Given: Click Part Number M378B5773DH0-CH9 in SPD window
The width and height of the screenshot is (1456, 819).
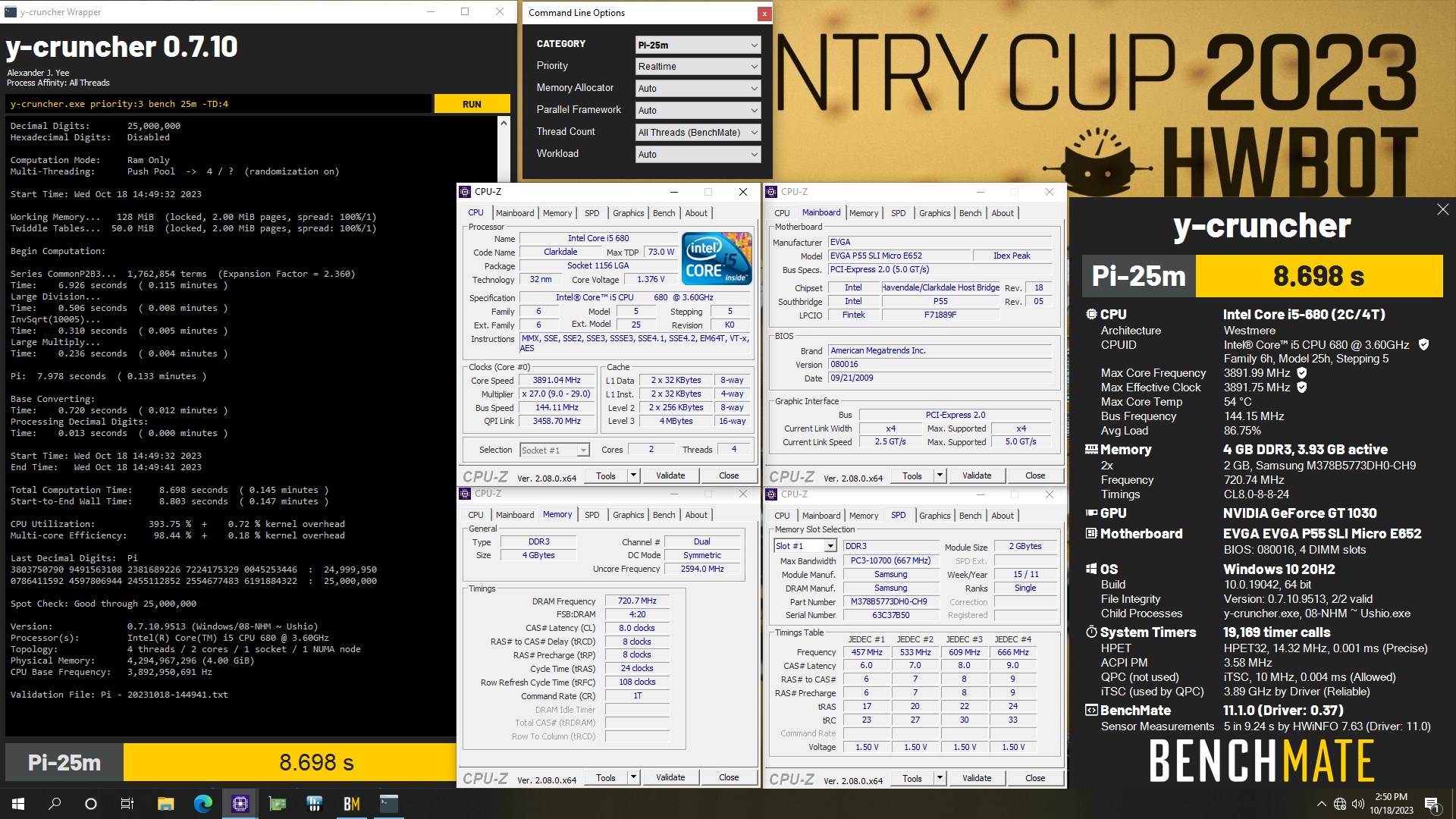Looking at the screenshot, I should 890,601.
